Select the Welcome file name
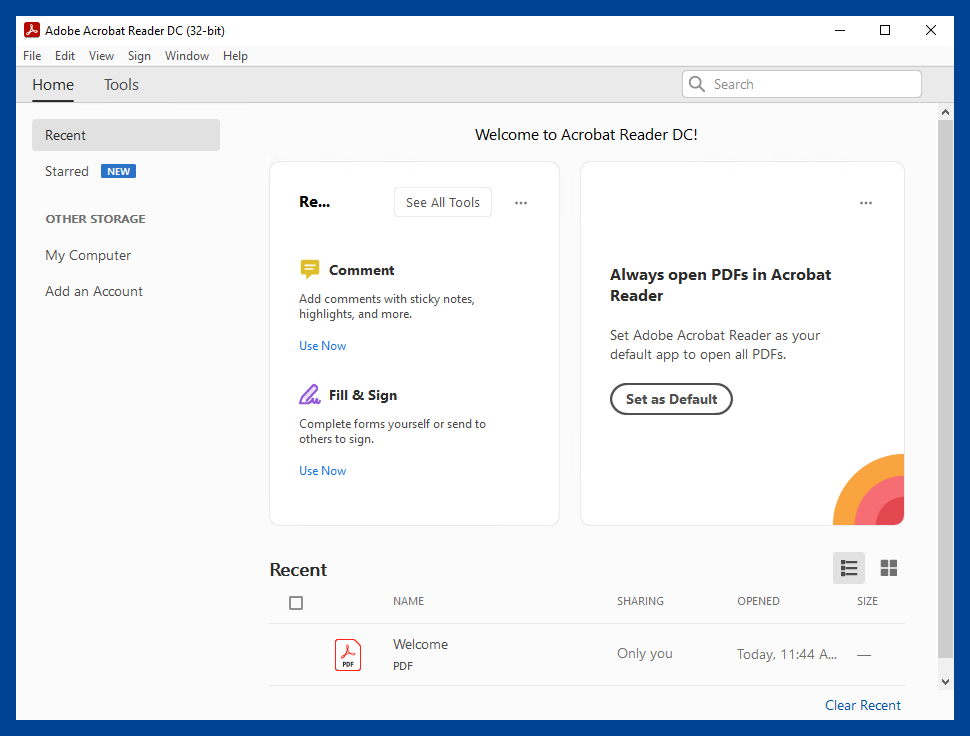This screenshot has height=736, width=970. point(421,644)
